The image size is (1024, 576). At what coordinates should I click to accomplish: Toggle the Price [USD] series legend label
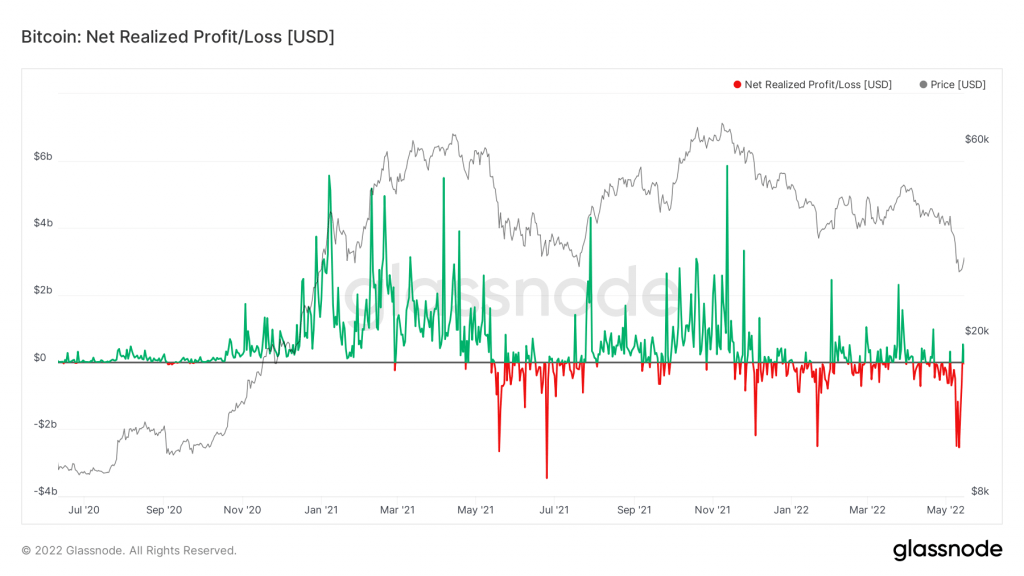pyautogui.click(x=957, y=85)
